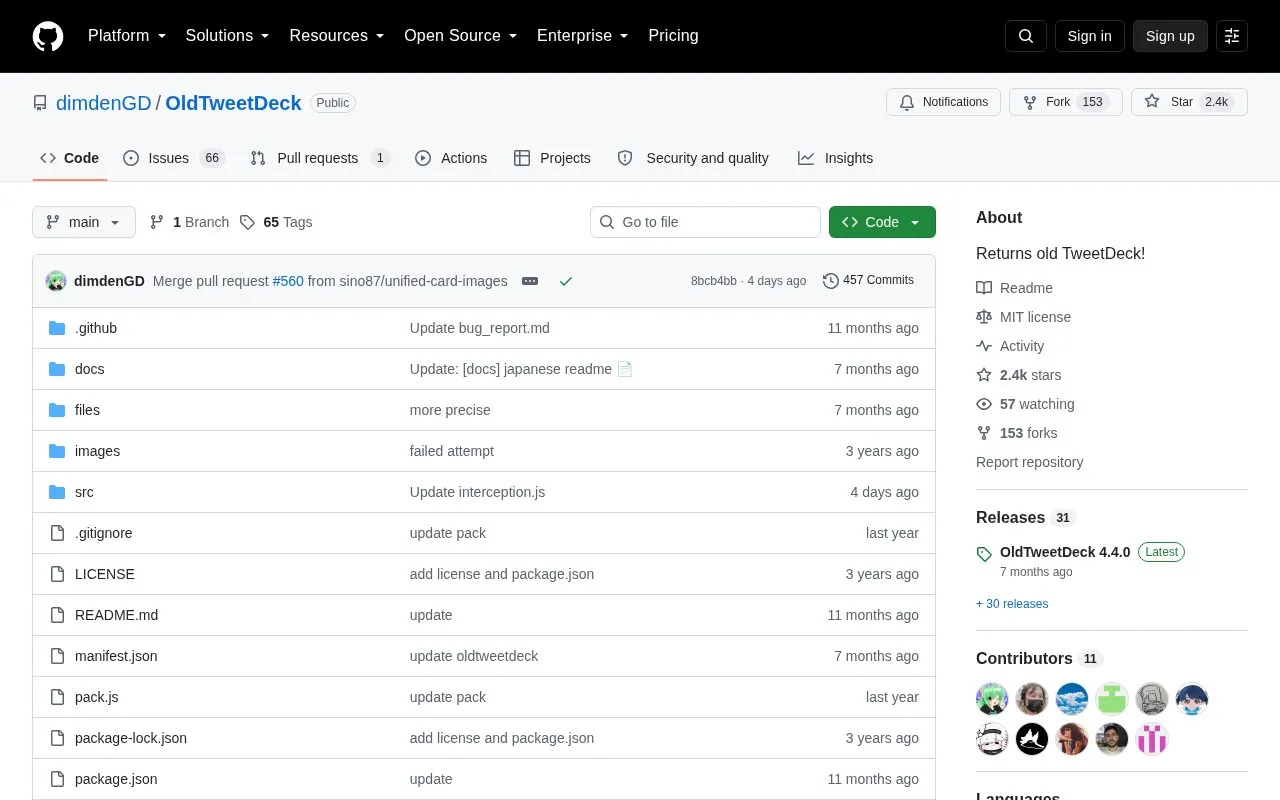Open the Security and quality tab
Image resolution: width=1280 pixels, height=800 pixels.
point(693,158)
